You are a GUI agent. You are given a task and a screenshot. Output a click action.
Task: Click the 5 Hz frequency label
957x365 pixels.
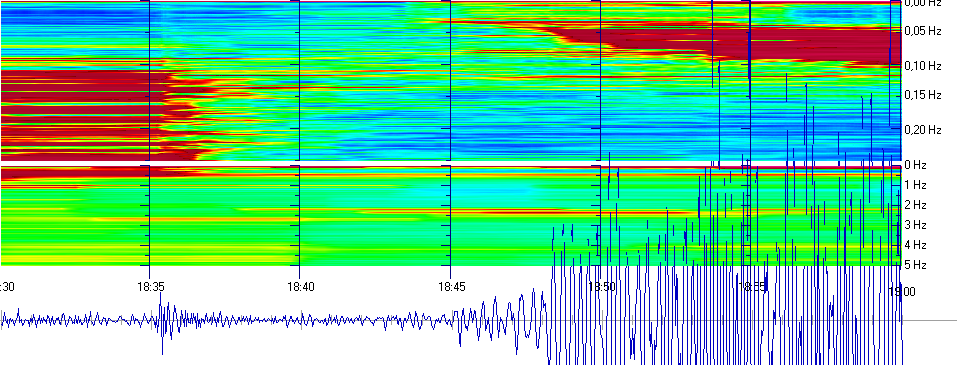pos(916,265)
